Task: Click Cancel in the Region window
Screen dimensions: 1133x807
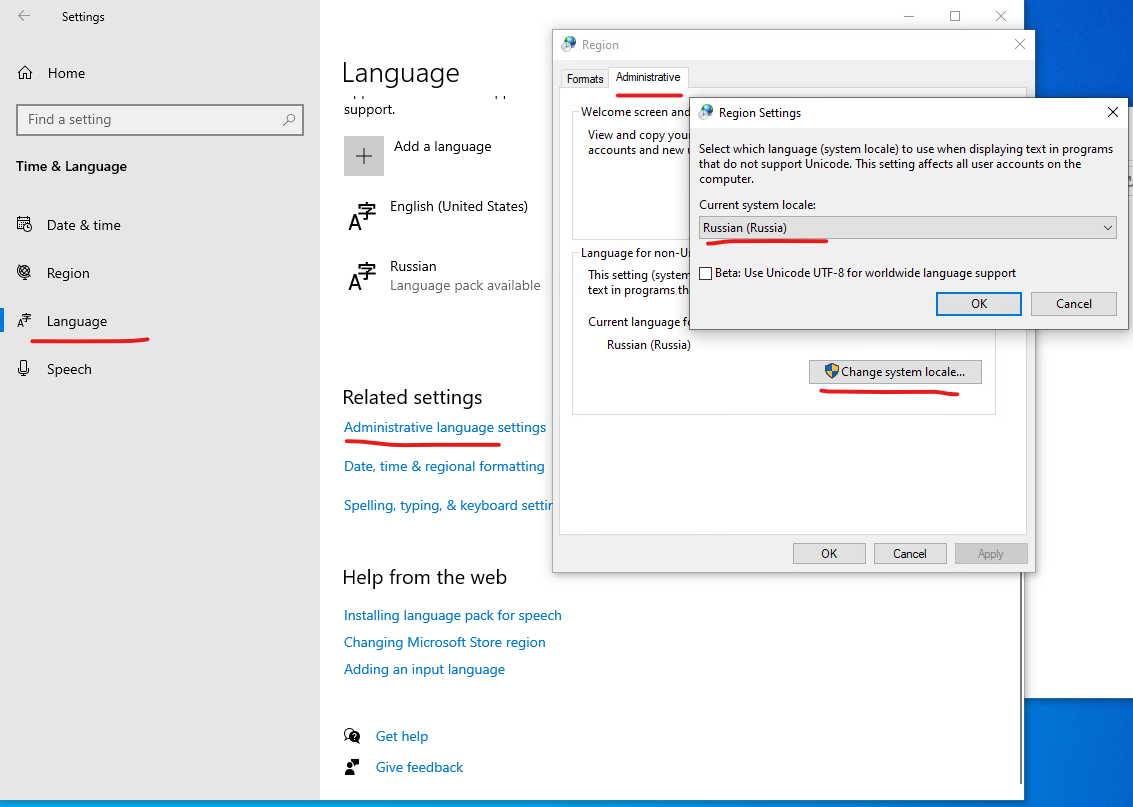Action: point(910,553)
